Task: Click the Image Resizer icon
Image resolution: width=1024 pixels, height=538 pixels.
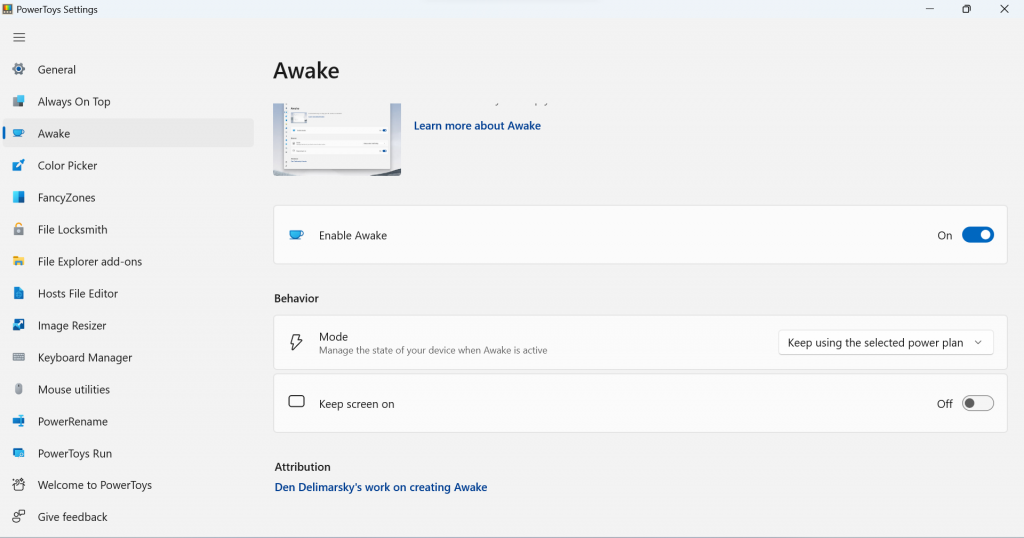Action: [x=19, y=325]
